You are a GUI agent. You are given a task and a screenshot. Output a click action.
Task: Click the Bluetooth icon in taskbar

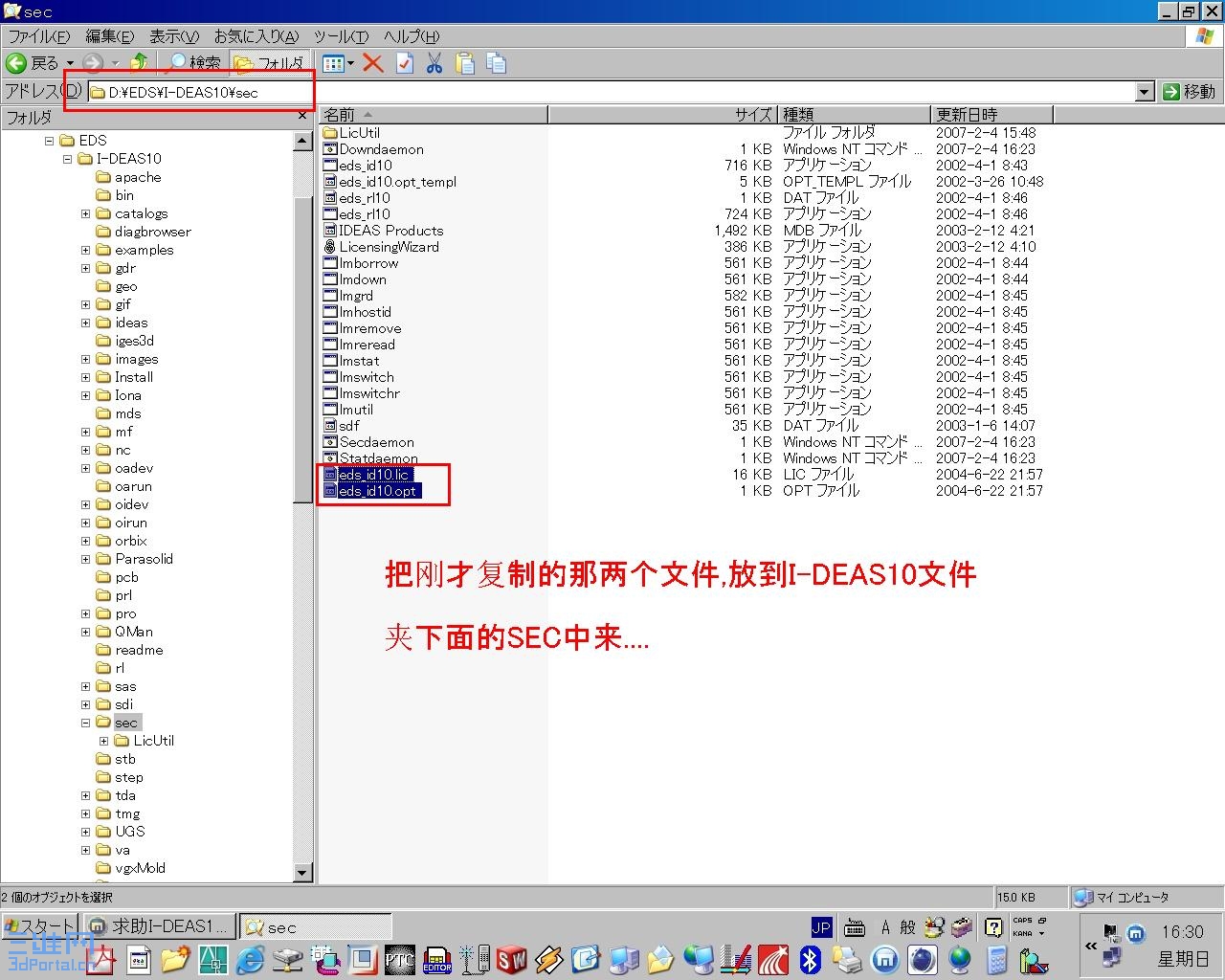[x=811, y=960]
